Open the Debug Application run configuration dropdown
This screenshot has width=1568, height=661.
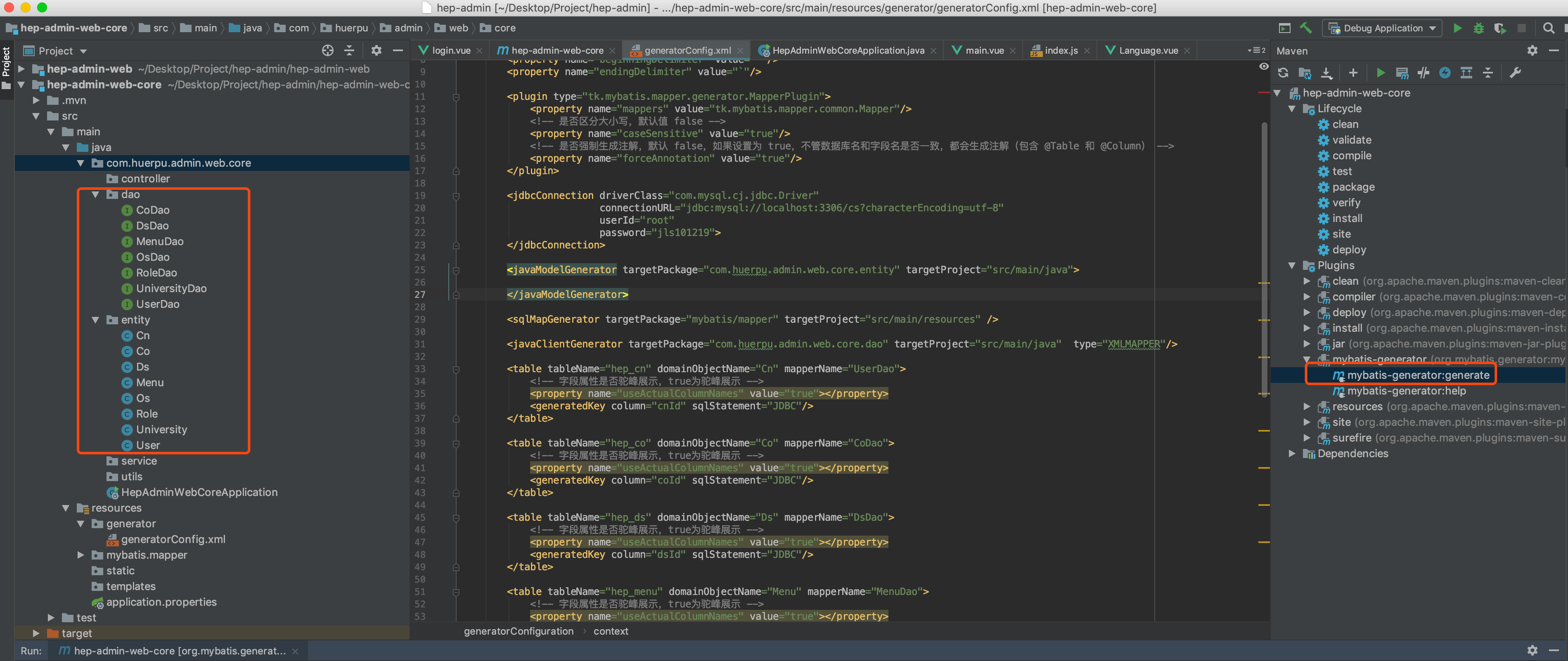(1382, 28)
